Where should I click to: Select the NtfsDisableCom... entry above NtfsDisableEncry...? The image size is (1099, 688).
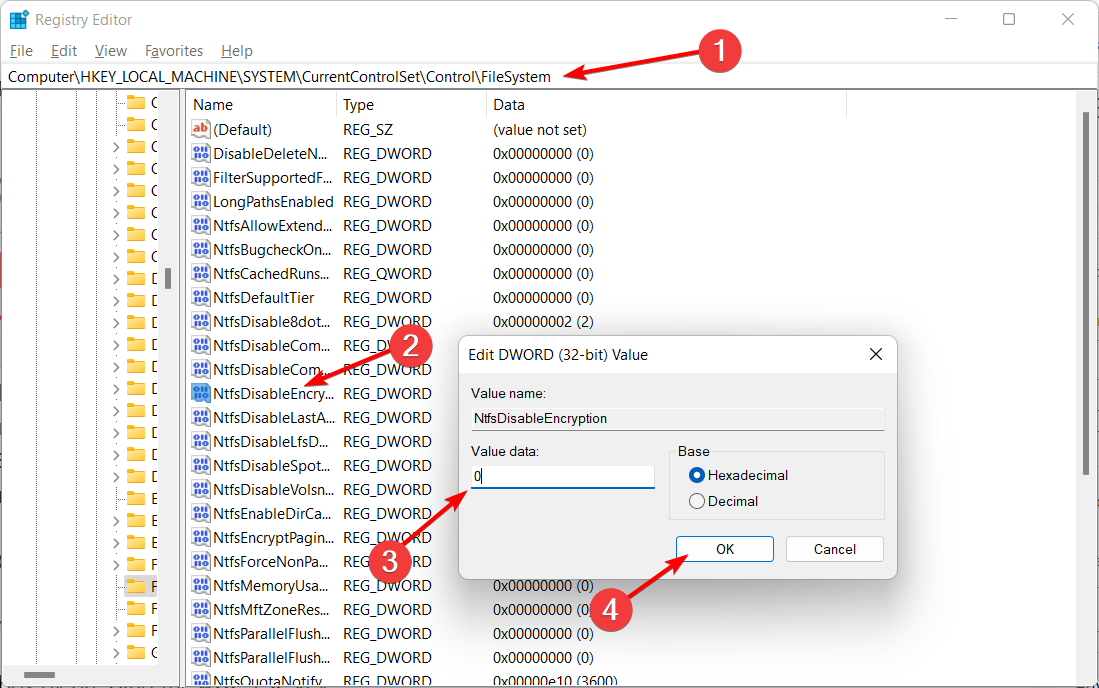click(271, 369)
